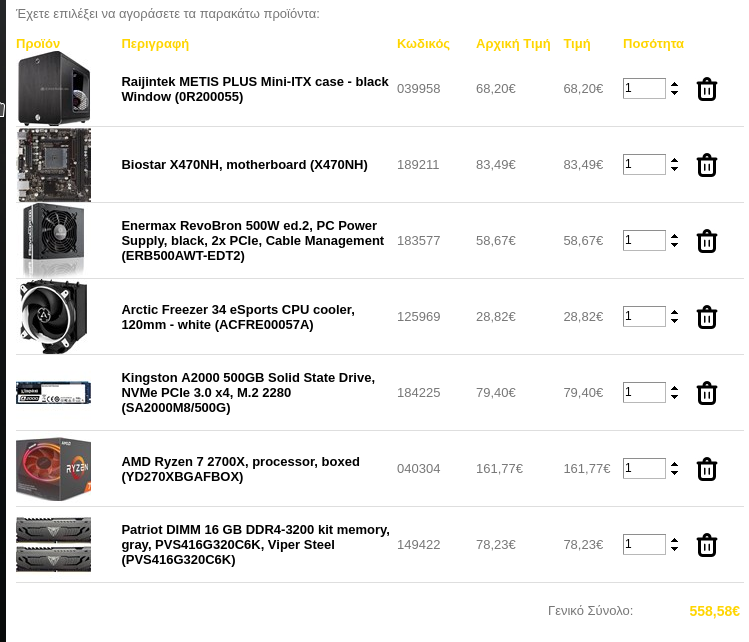Remove the Biostar X470NH motherboard via trash icon
The width and height of the screenshot is (749, 642).
tap(706, 165)
